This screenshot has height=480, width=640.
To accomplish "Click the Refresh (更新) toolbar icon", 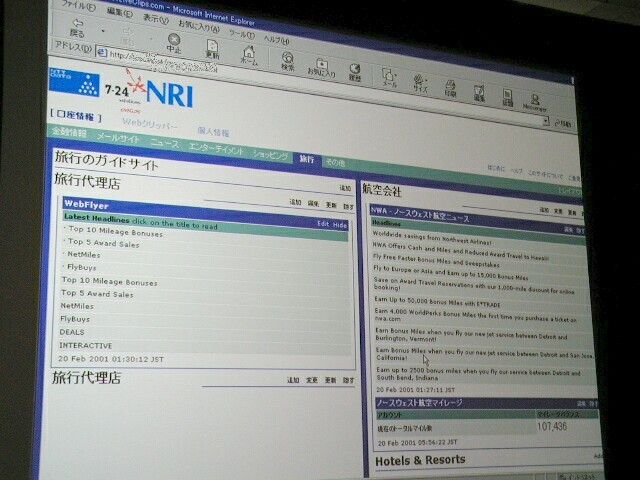I will click(212, 48).
